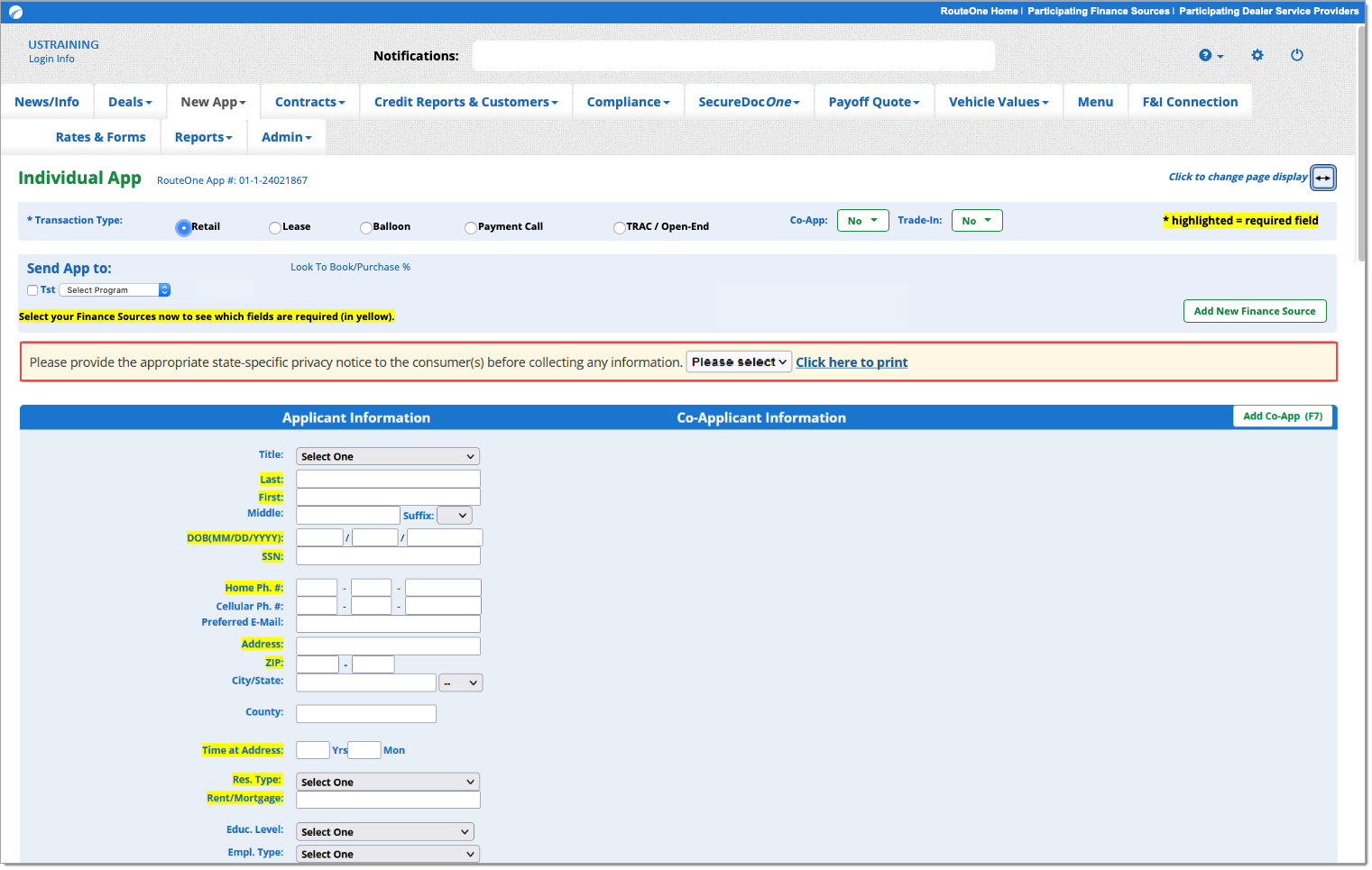Click the Address input field
1372x870 pixels.
point(388,646)
